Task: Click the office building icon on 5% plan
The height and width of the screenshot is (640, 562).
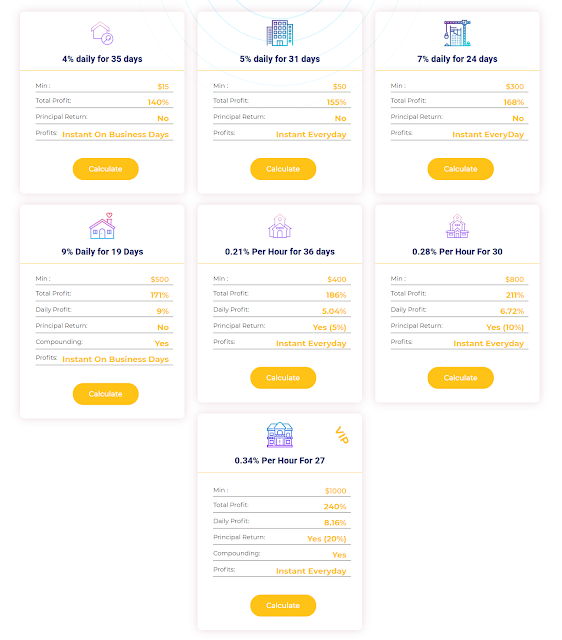Action: [280, 33]
